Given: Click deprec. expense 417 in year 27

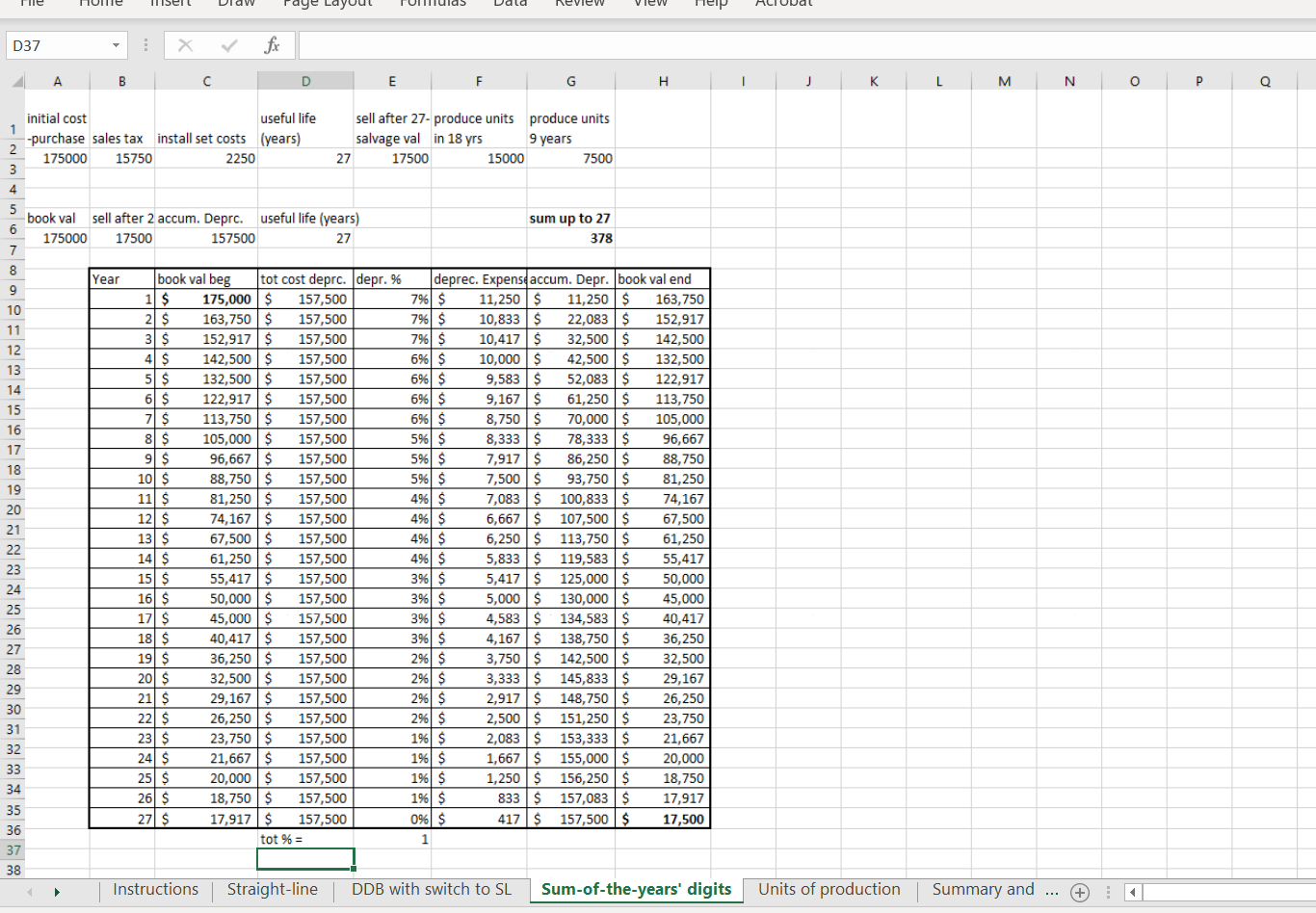Looking at the screenshot, I should (479, 819).
